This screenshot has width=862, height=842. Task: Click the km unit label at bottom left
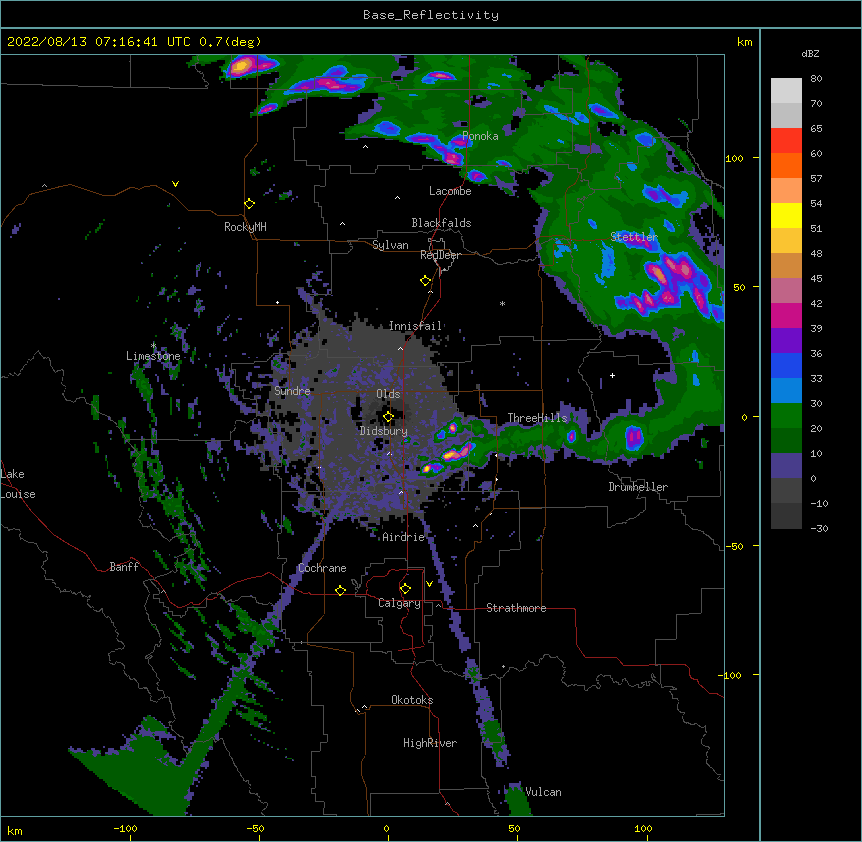point(15,830)
